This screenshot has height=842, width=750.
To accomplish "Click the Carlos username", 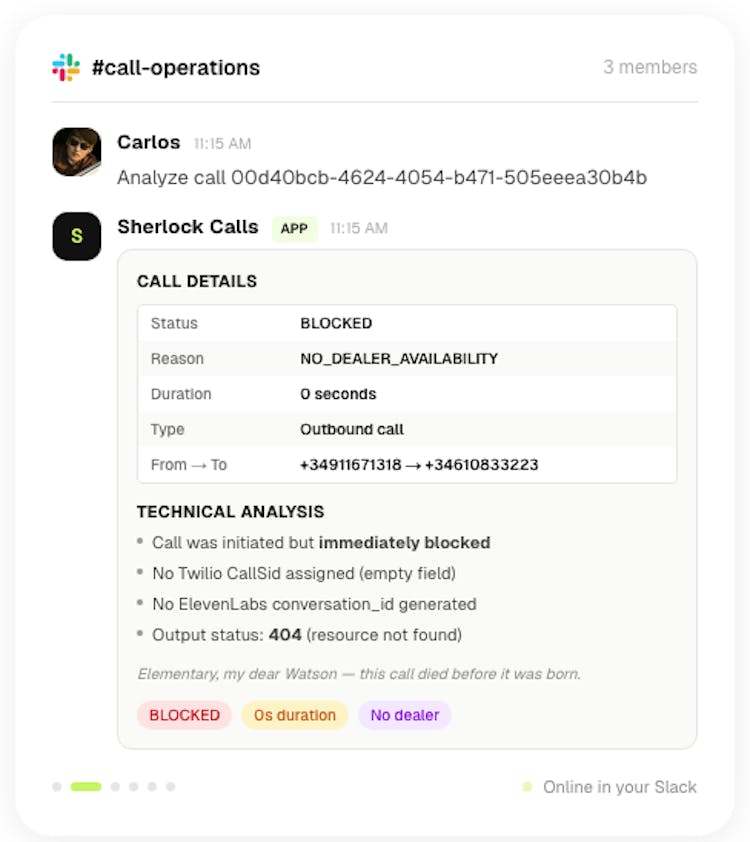I will click(x=149, y=142).
